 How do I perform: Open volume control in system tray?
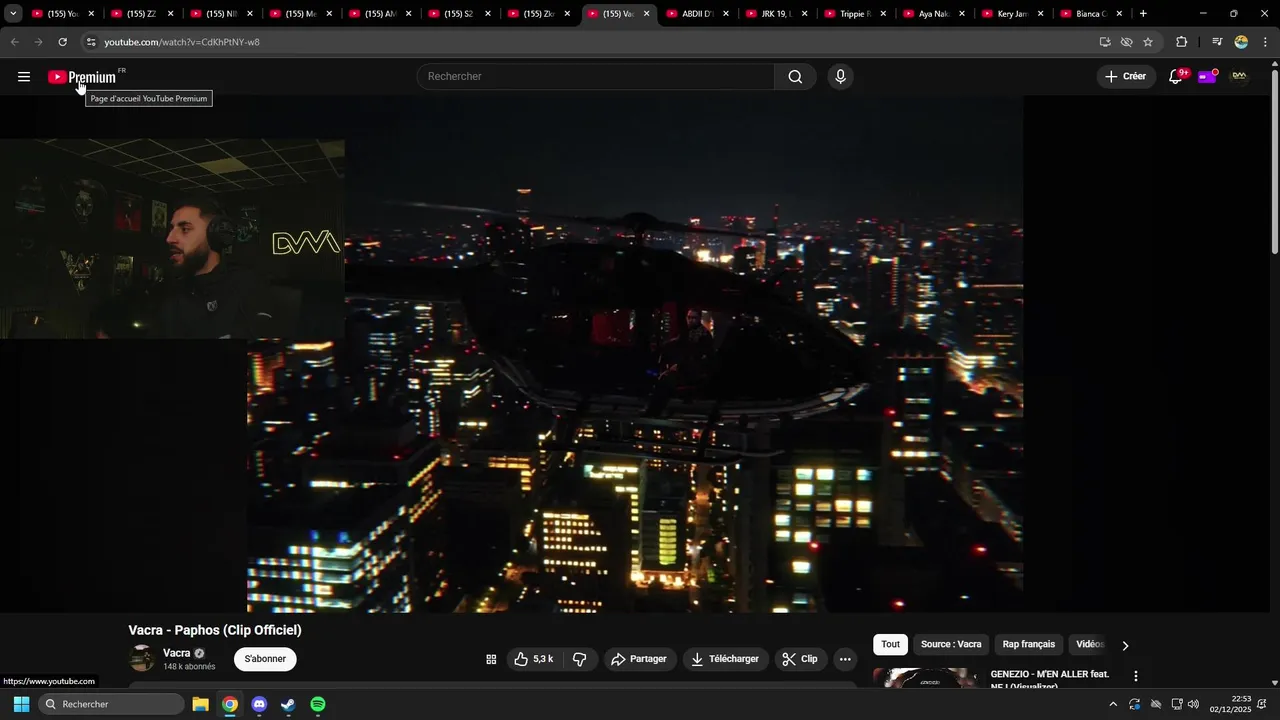(x=1193, y=704)
